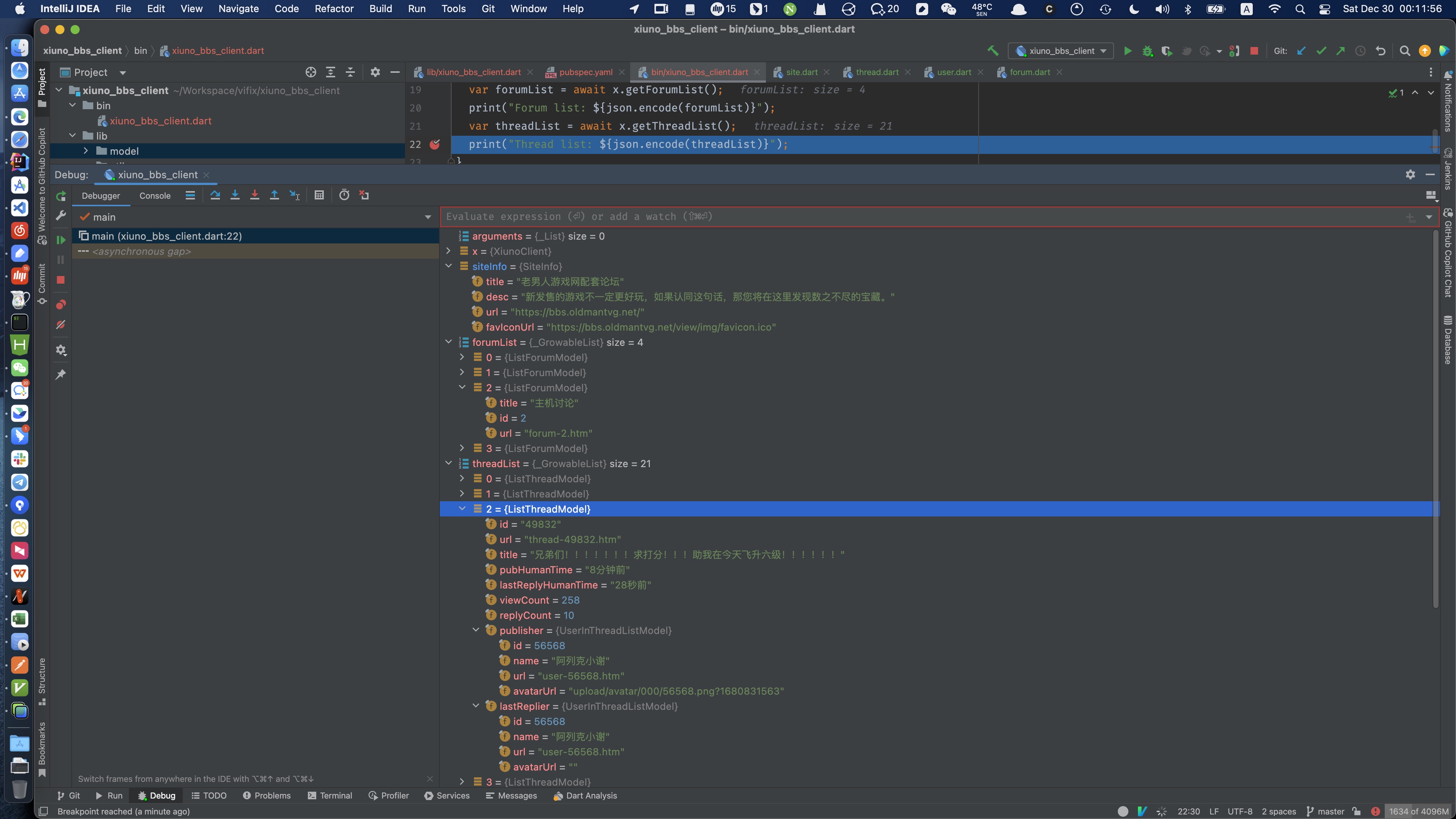Image resolution: width=1456 pixels, height=819 pixels.
Task: Click the Run to Cursor icon
Action: [295, 195]
